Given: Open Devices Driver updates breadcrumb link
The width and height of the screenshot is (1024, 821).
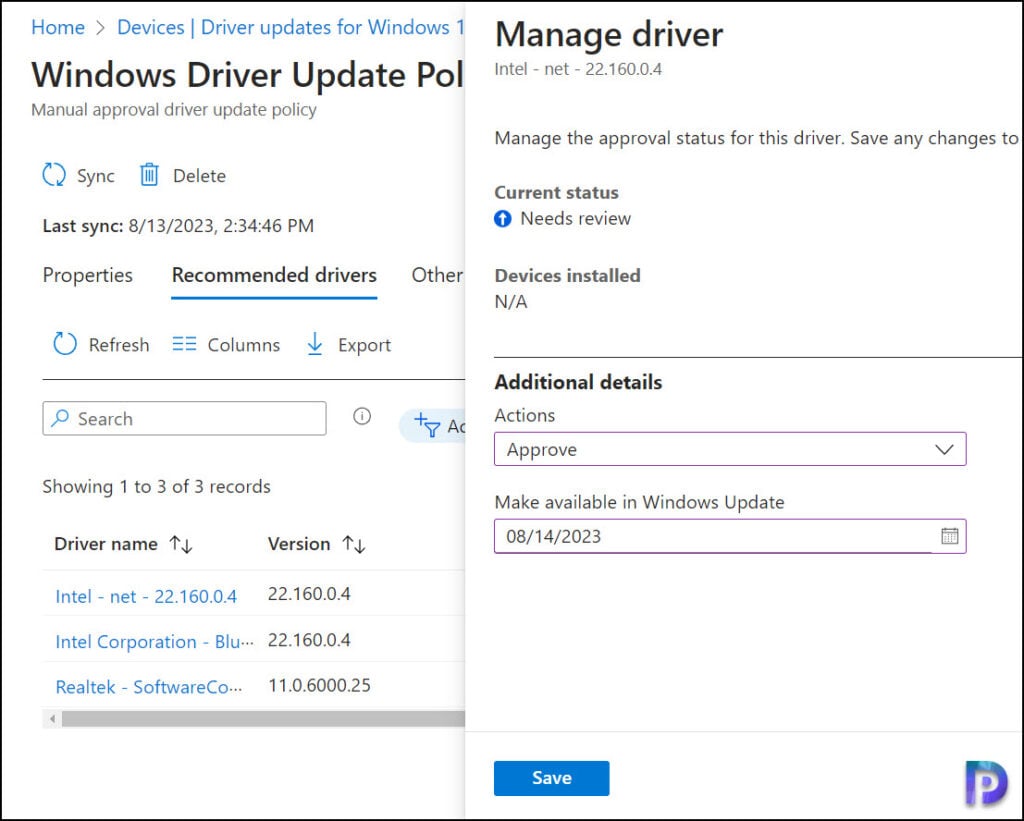Looking at the screenshot, I should 291,27.
